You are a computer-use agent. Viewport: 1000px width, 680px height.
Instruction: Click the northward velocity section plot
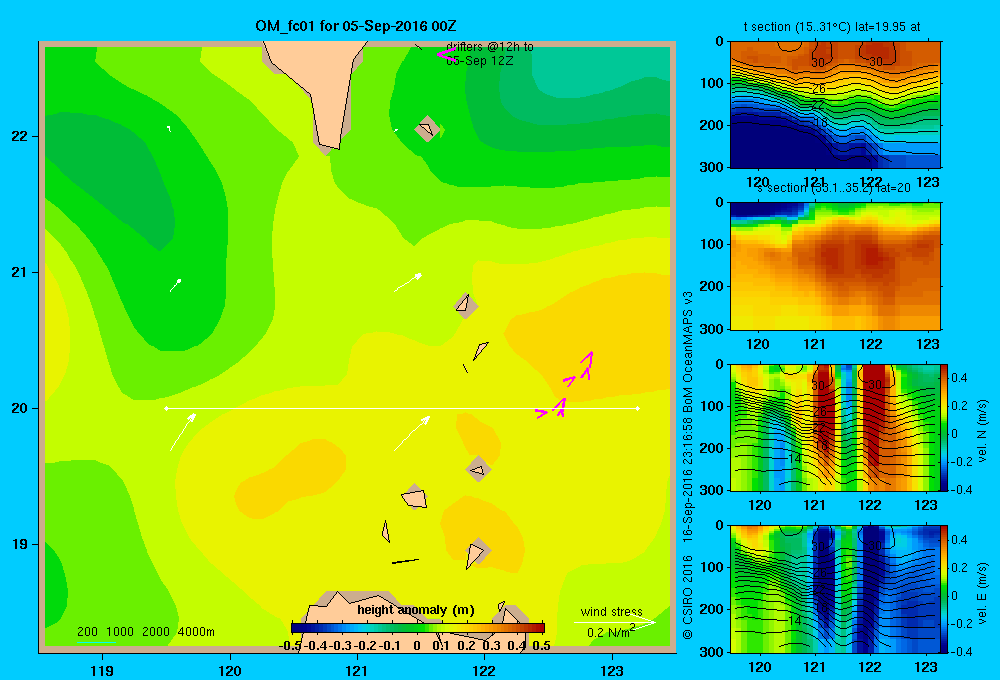click(835, 427)
